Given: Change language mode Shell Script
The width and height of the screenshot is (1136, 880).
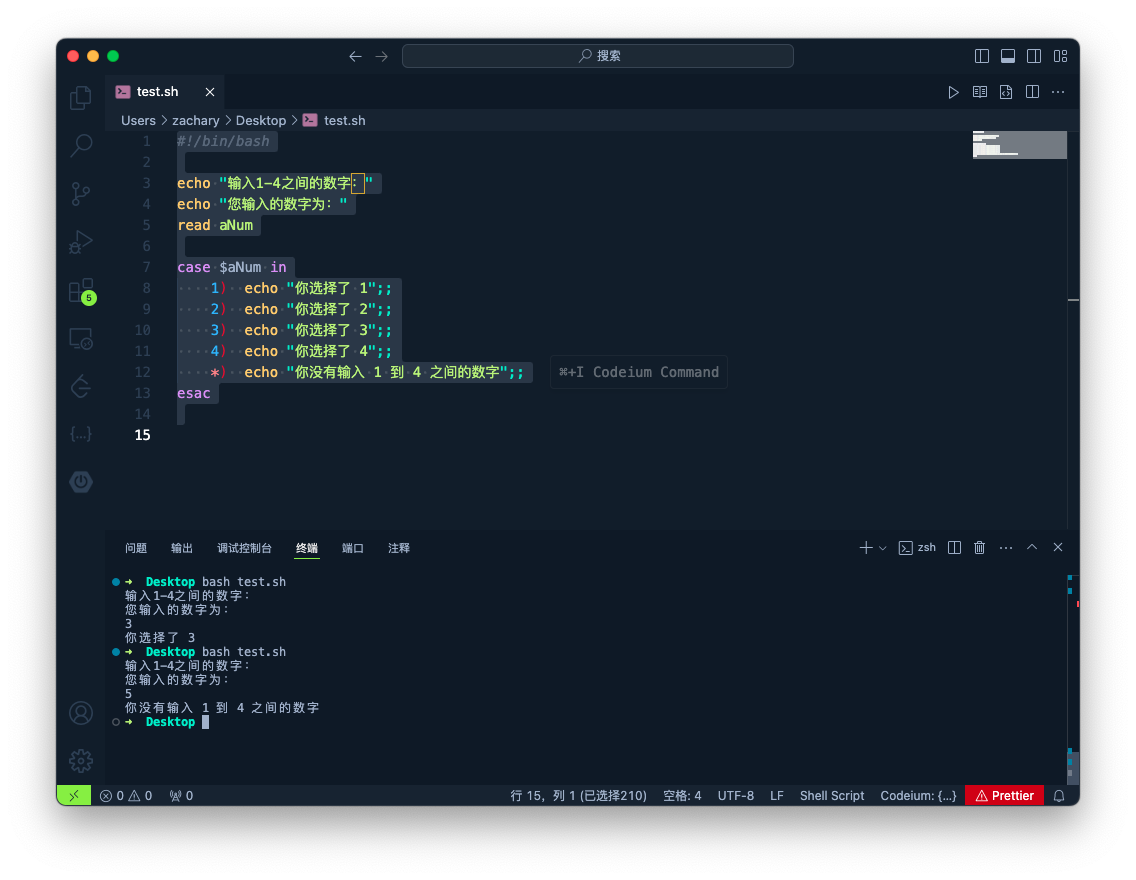Looking at the screenshot, I should pos(832,796).
